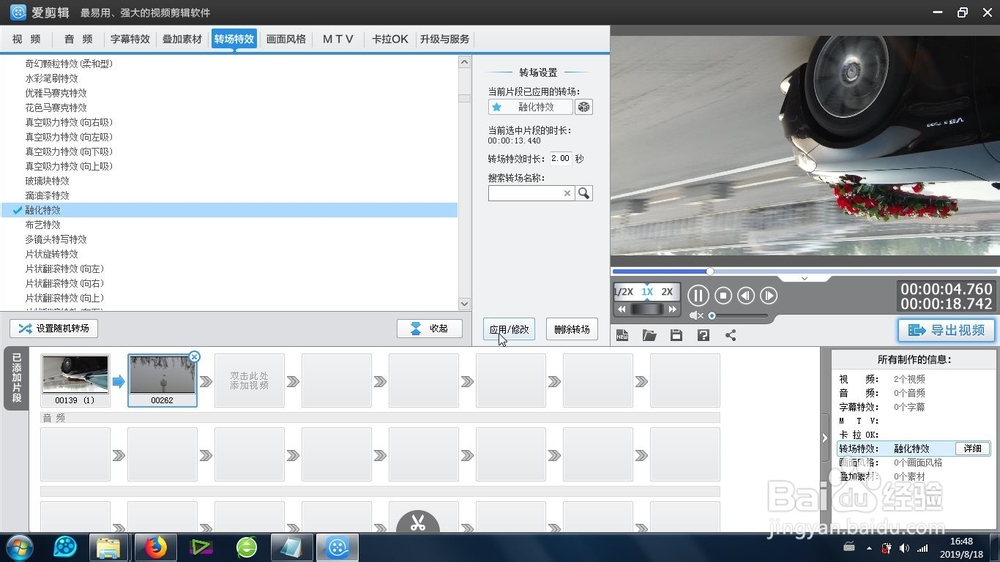
Task: Click 删除转场 button
Action: click(x=572, y=329)
